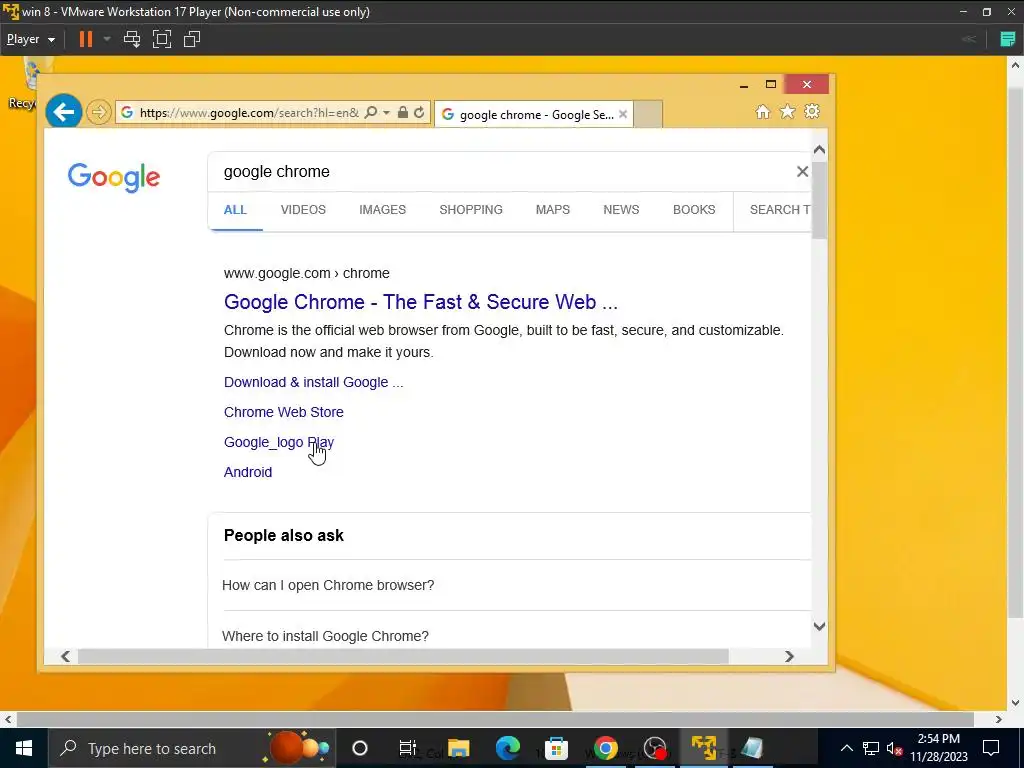1024x768 pixels.
Task: Open Microsoft Store from the taskbar
Action: (x=556, y=748)
